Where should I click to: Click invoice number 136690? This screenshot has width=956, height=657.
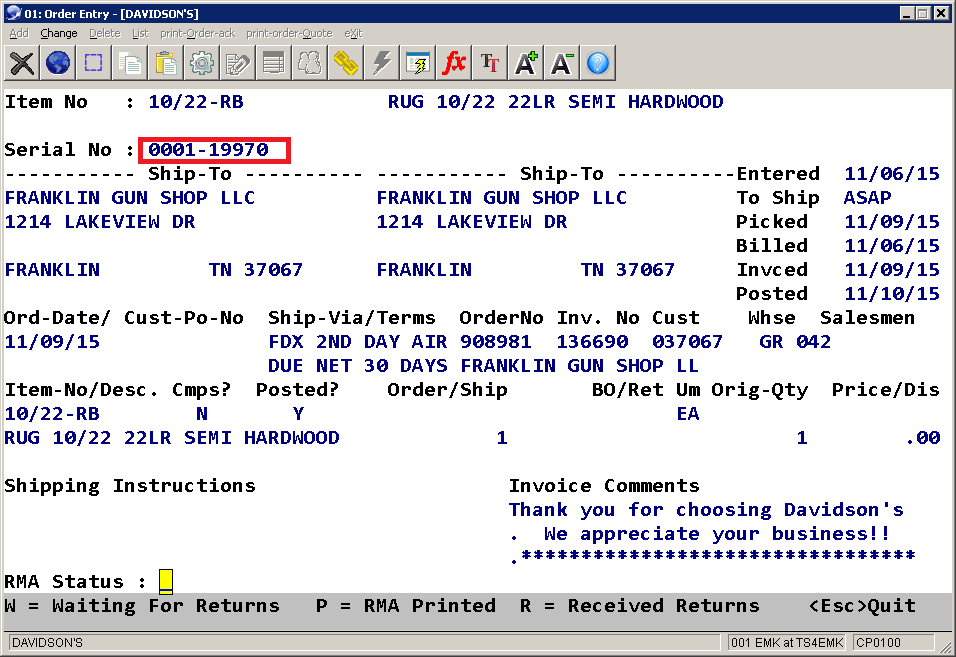pos(592,342)
